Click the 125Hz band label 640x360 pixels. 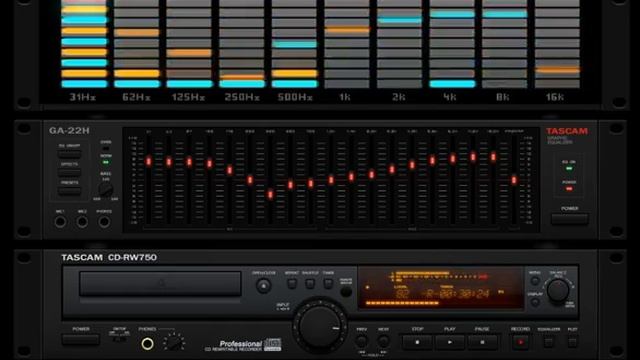[189, 97]
